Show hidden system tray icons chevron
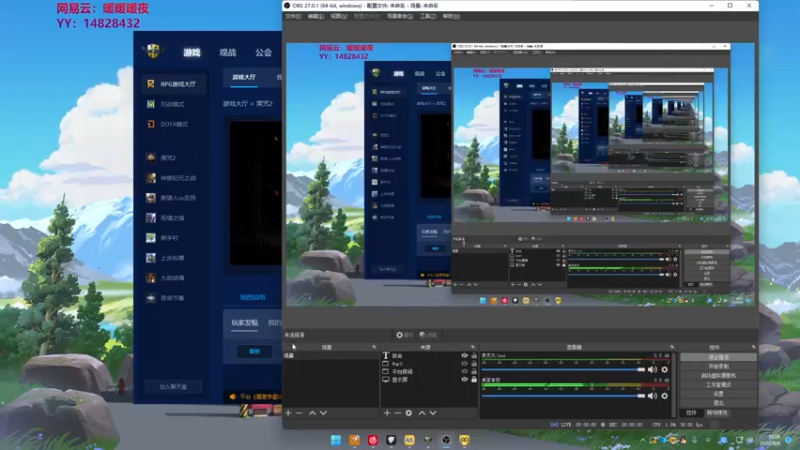 (642, 440)
